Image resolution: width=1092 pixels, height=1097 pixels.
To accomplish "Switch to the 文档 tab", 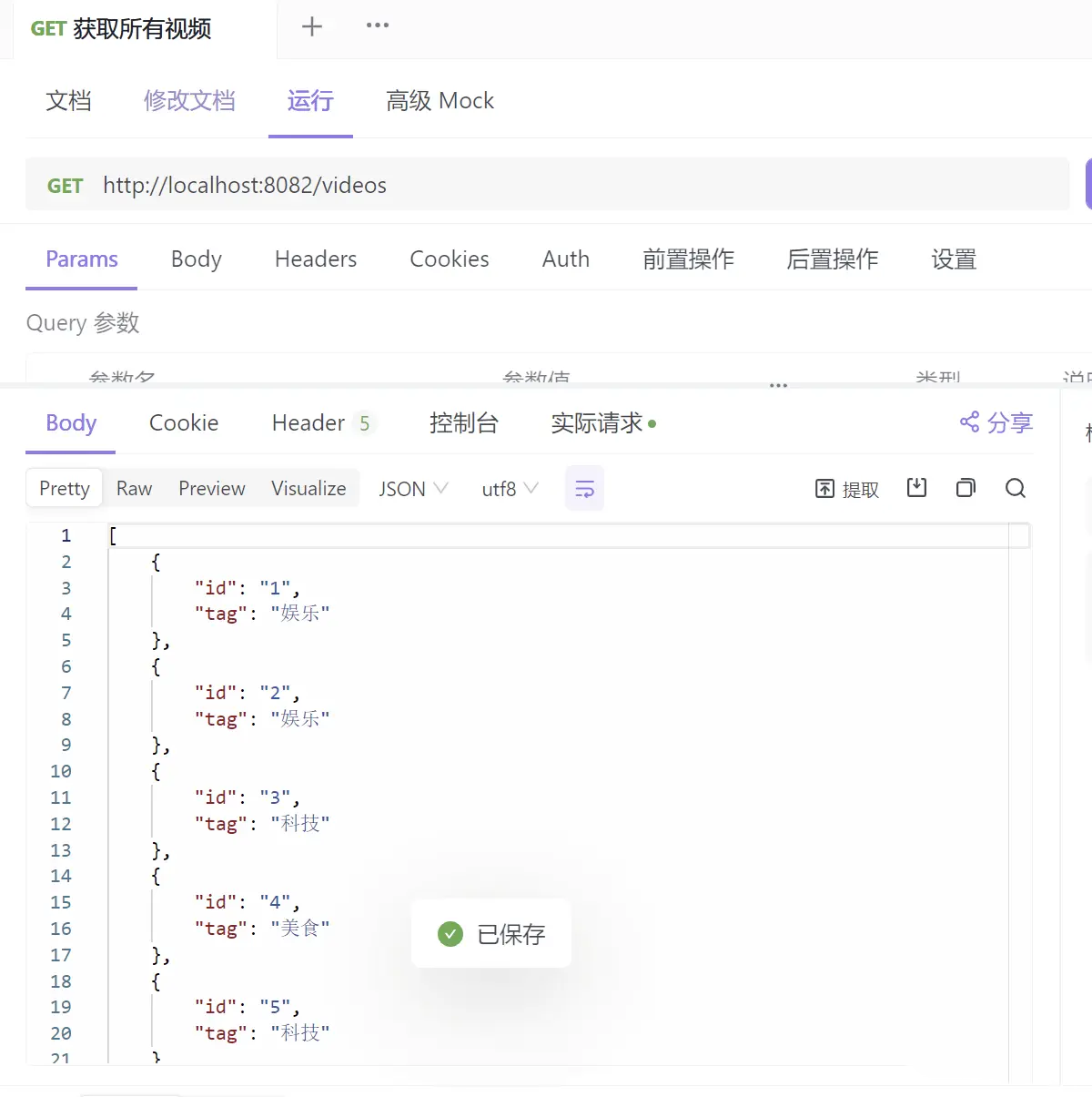I will coord(69,100).
